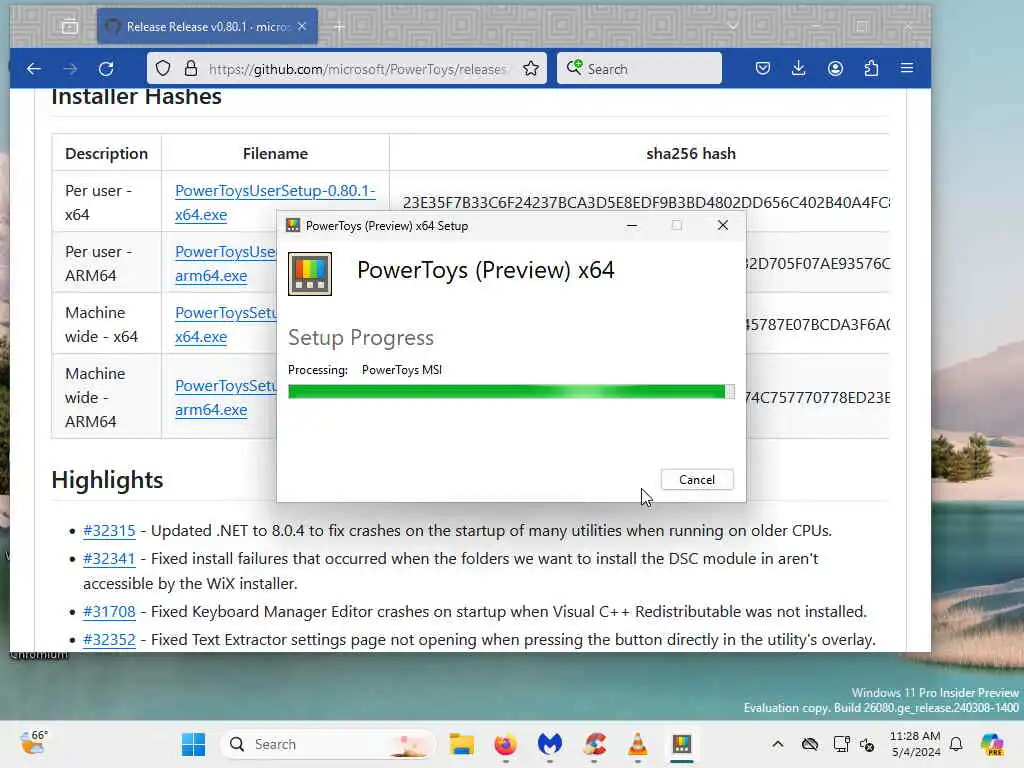This screenshot has width=1024, height=768.
Task: Open File Explorer from the taskbar
Action: point(462,744)
